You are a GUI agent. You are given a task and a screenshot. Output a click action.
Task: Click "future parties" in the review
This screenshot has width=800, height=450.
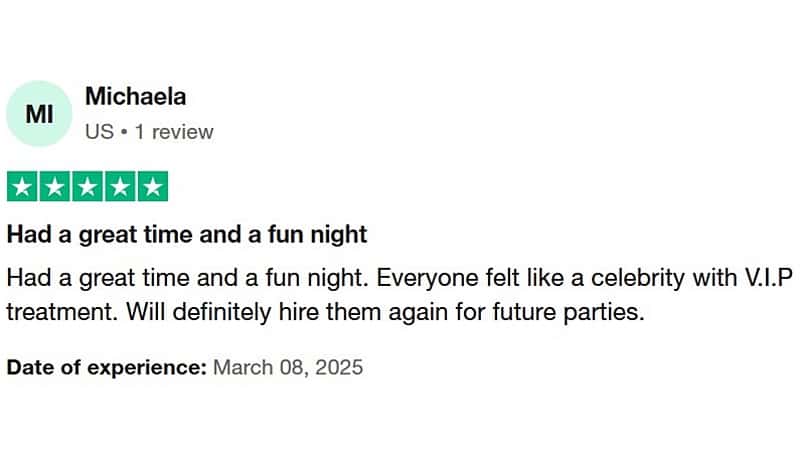[583, 311]
